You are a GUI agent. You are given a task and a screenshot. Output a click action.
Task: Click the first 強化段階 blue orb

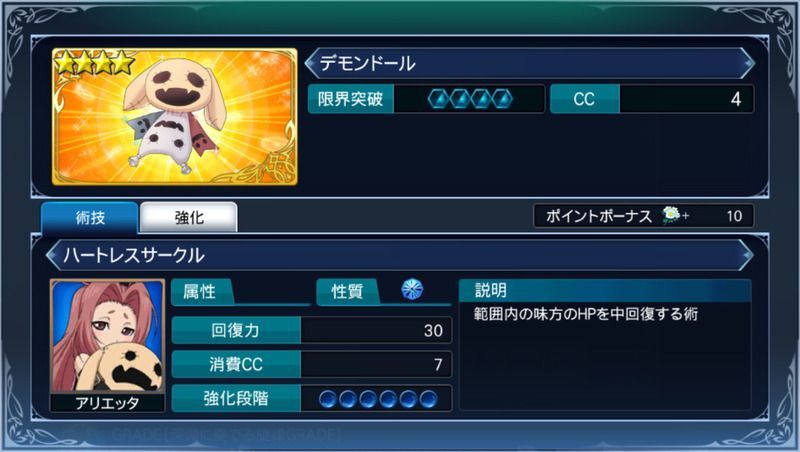328,398
